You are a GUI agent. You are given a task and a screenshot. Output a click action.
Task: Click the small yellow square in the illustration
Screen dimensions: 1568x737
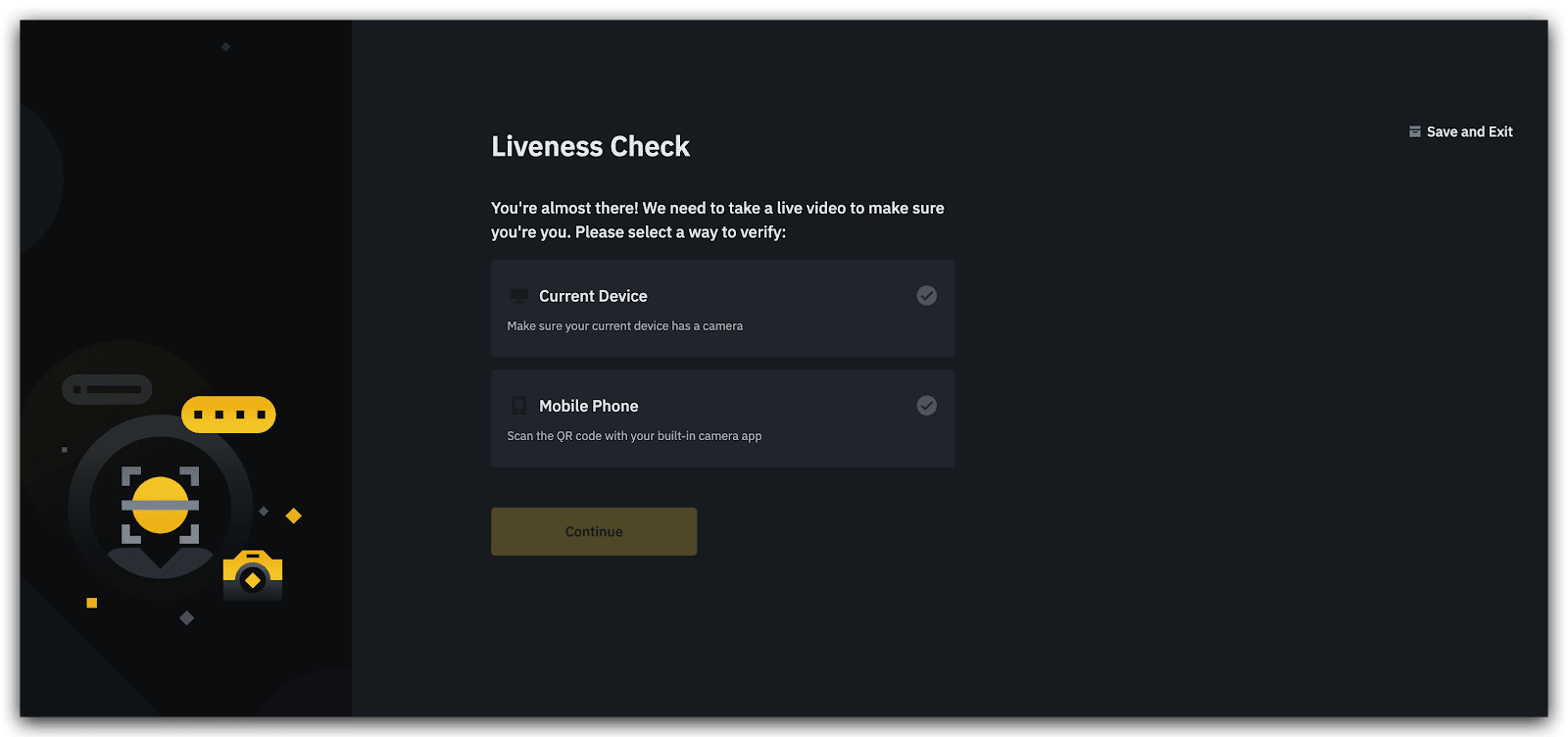click(92, 603)
